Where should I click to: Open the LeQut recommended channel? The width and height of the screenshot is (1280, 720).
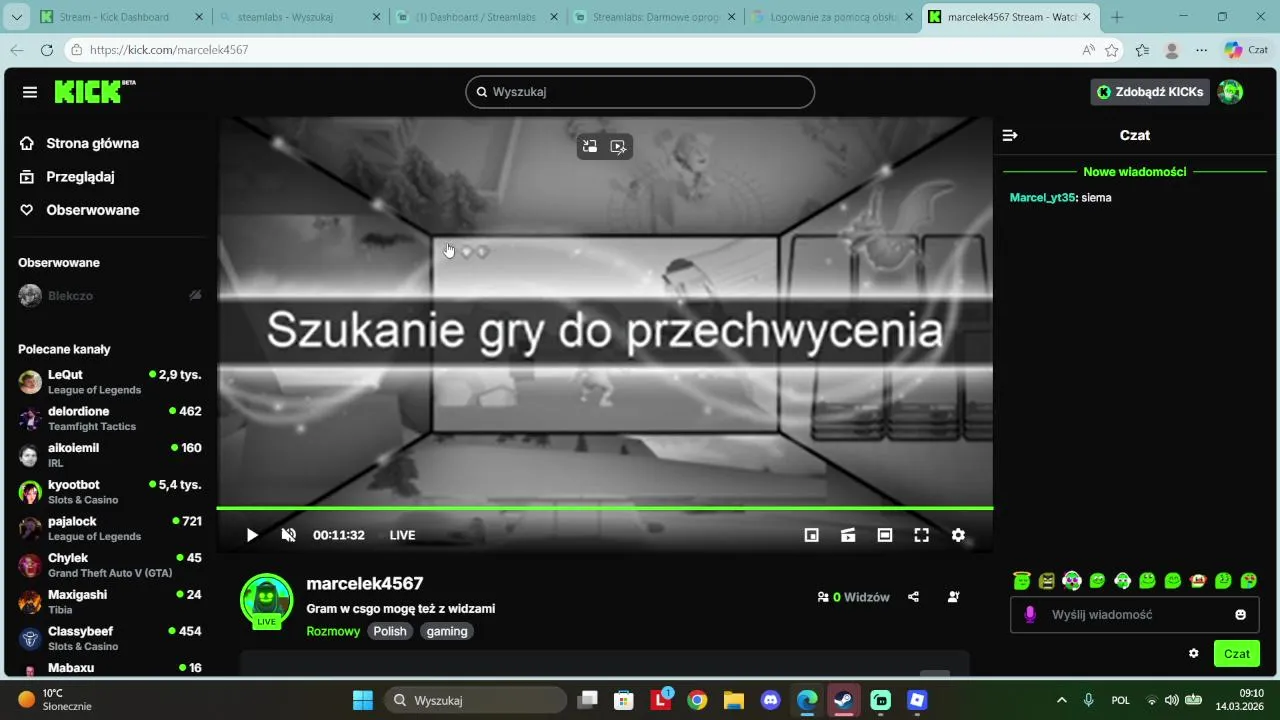pyautogui.click(x=110, y=382)
